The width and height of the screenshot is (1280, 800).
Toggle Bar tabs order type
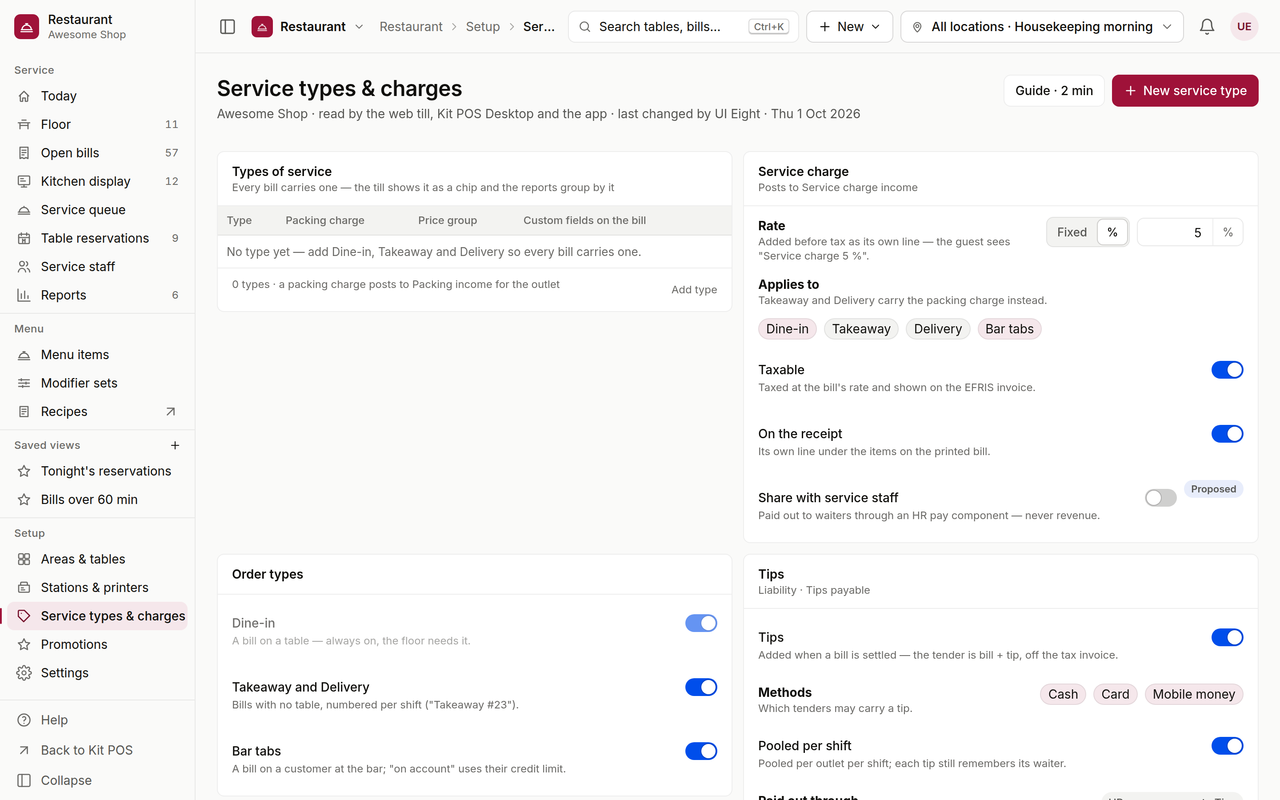pyautogui.click(x=701, y=751)
